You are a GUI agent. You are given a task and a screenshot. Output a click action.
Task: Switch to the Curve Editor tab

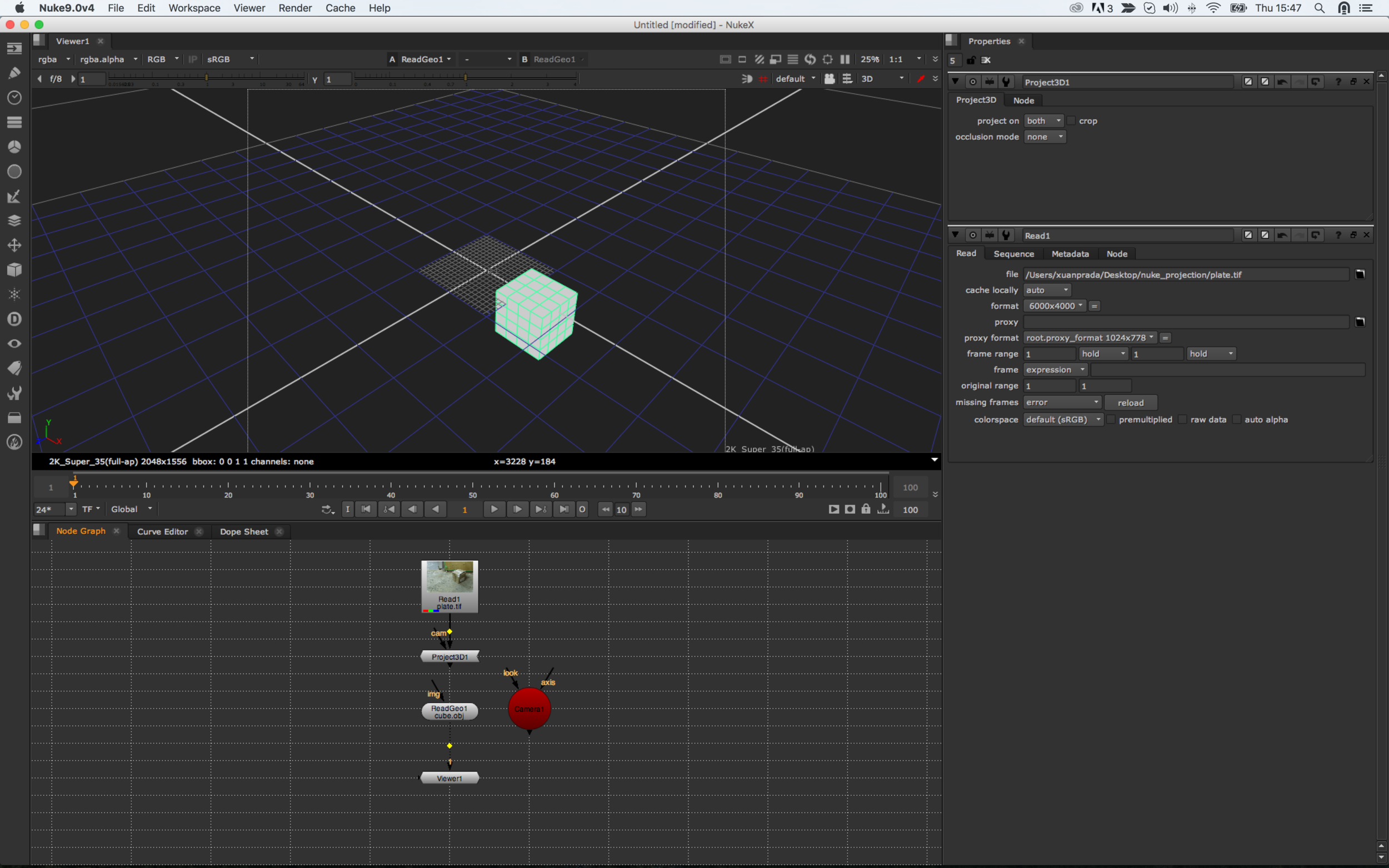point(162,531)
